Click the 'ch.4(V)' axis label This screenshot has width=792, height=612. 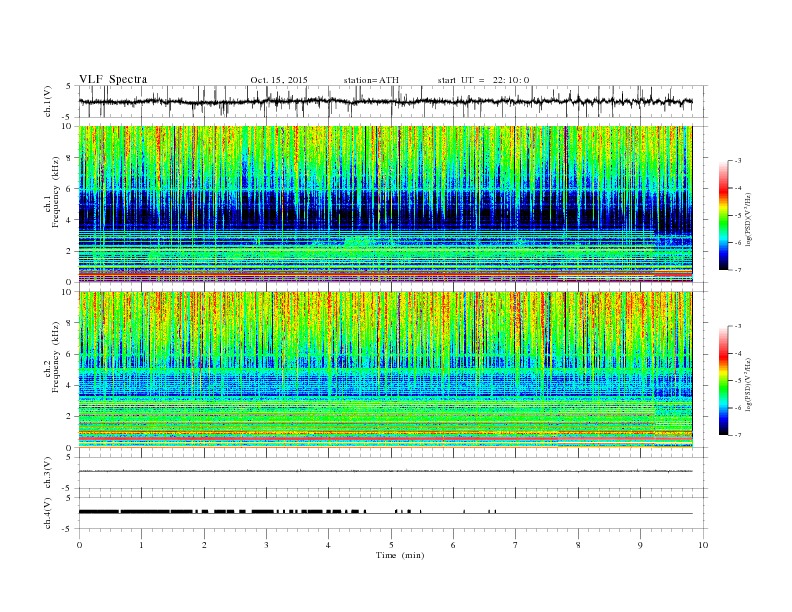coord(48,514)
